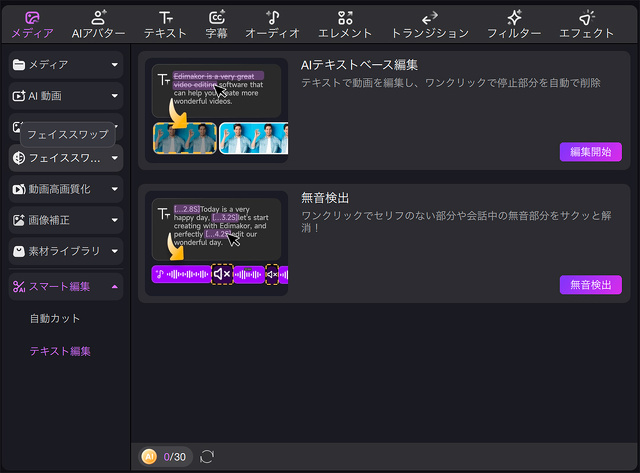Viewport: 640px width, 473px height.
Task: Refresh AI credits with the reload icon
Action: [207, 457]
